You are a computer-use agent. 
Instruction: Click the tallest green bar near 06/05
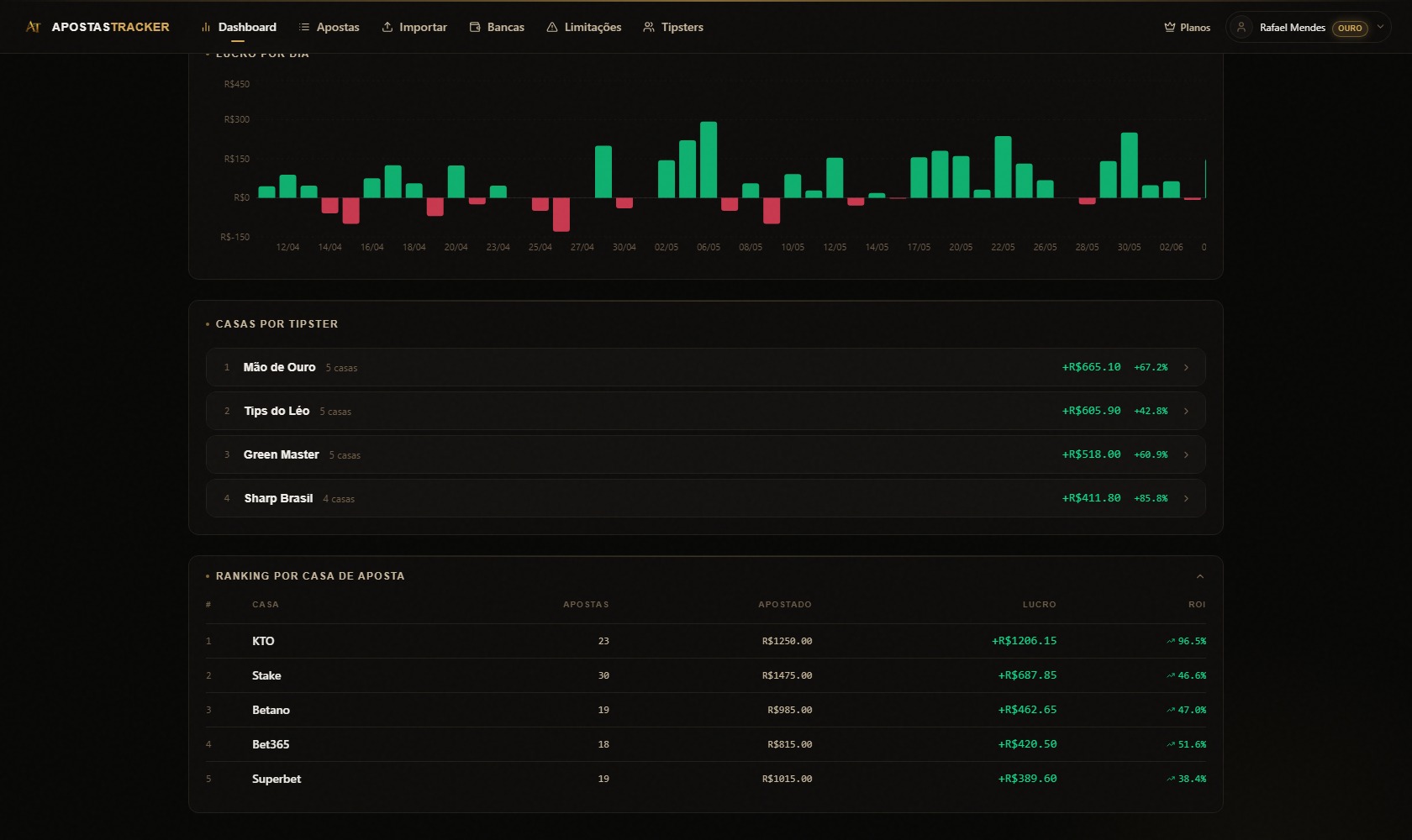pyautogui.click(x=709, y=160)
